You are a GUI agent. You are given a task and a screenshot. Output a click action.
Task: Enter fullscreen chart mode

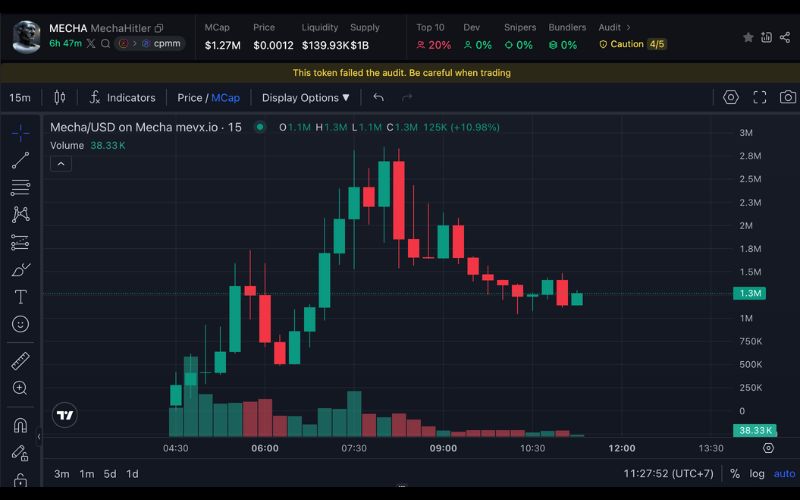pos(760,97)
